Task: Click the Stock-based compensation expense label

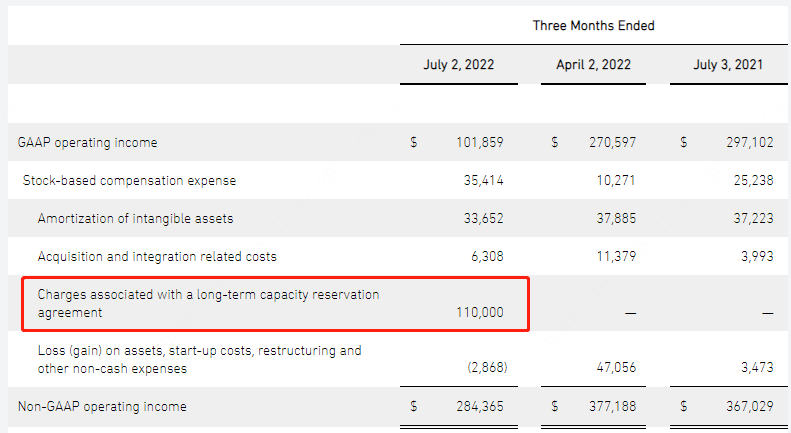Action: 129,181
